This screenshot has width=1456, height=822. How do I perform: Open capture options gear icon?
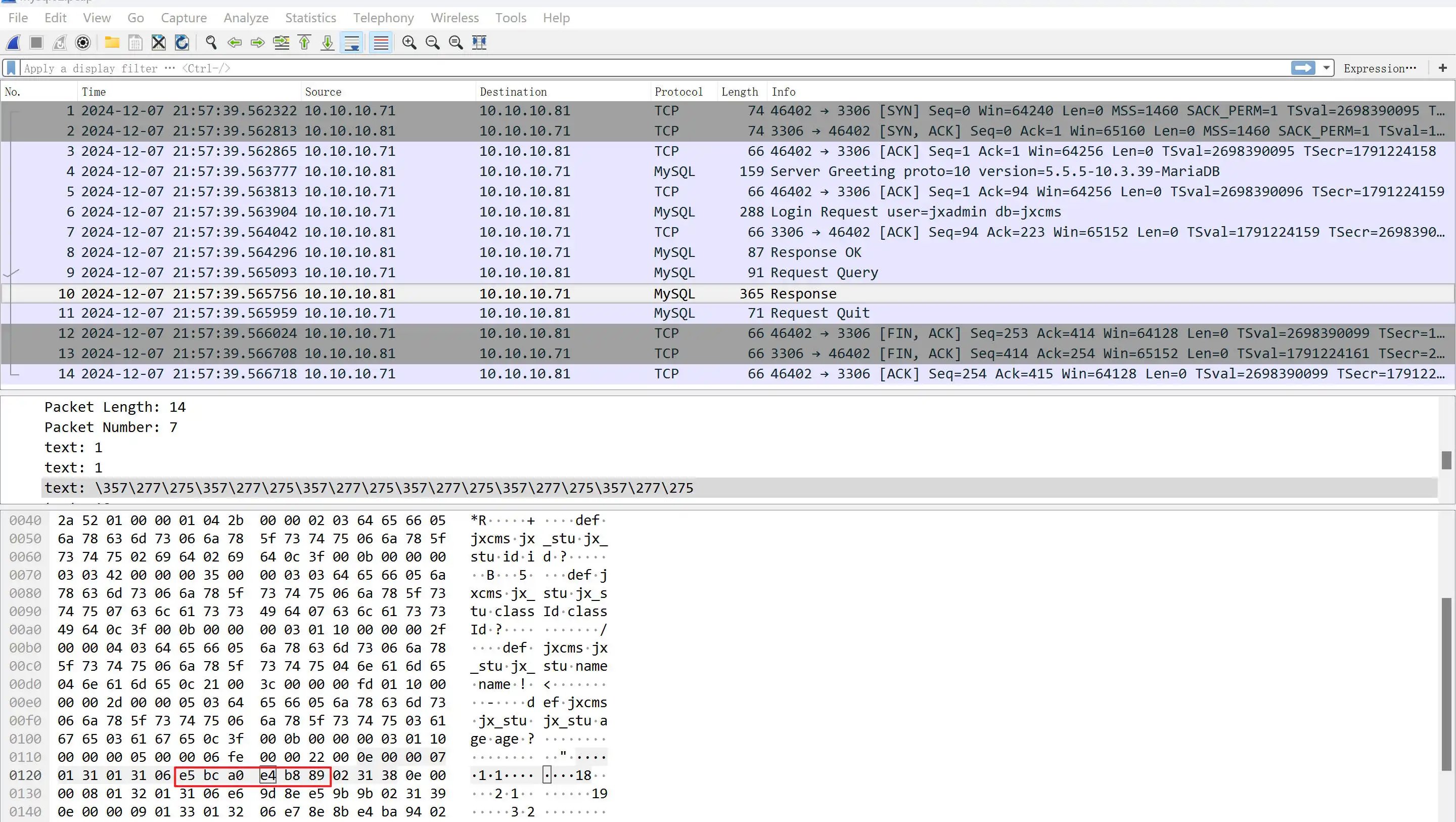point(82,42)
